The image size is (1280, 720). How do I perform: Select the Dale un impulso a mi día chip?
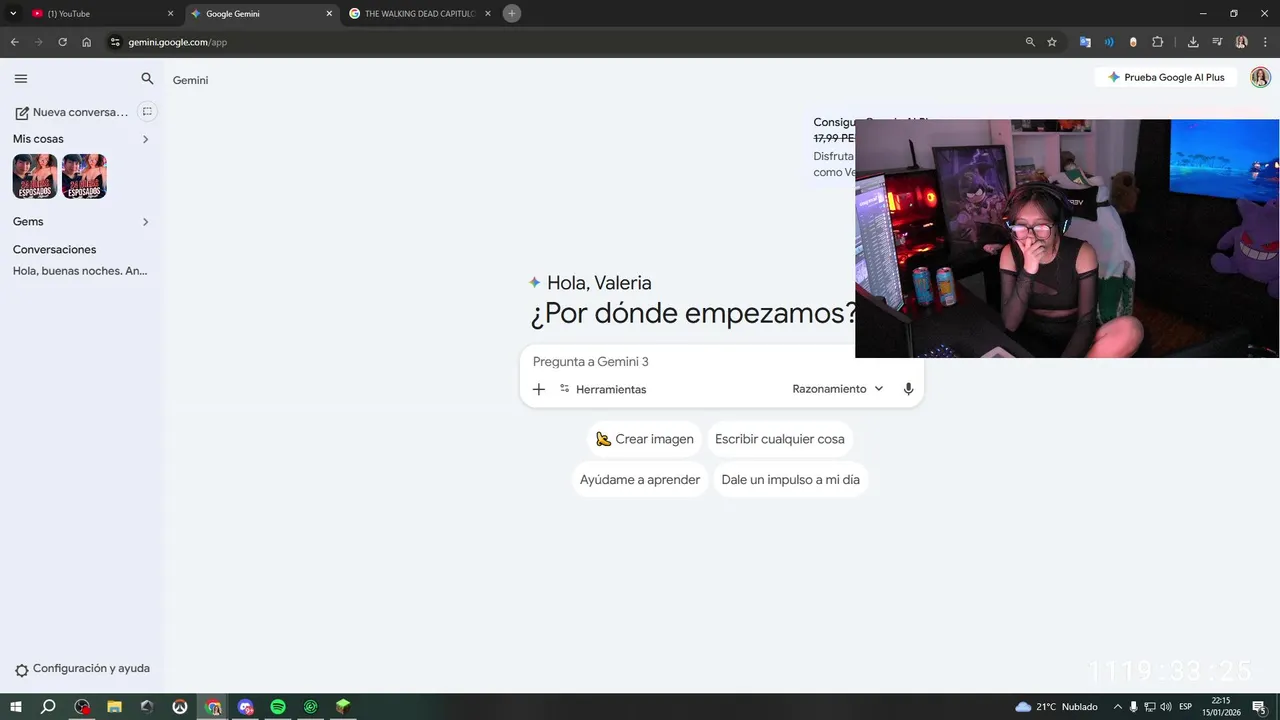point(790,480)
